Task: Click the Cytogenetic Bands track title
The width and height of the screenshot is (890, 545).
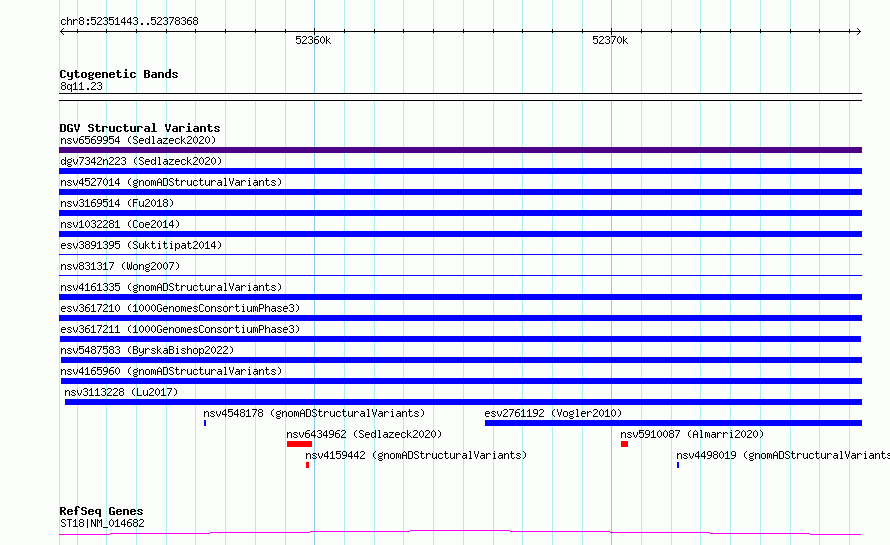Action: tap(119, 74)
